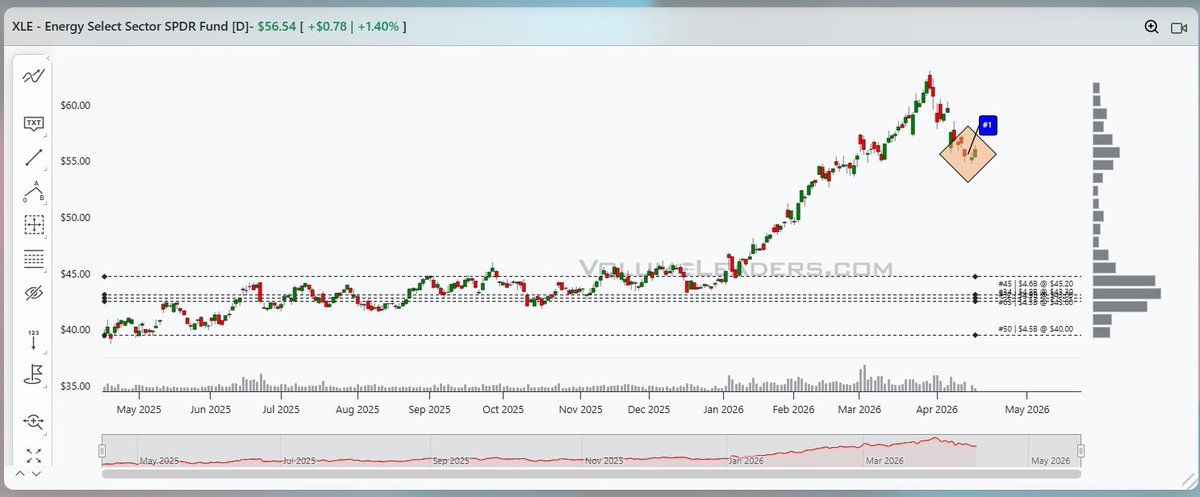Click the longest volume profile bar near $43
Viewport: 1200px width, 497px height.
[x=1127, y=293]
